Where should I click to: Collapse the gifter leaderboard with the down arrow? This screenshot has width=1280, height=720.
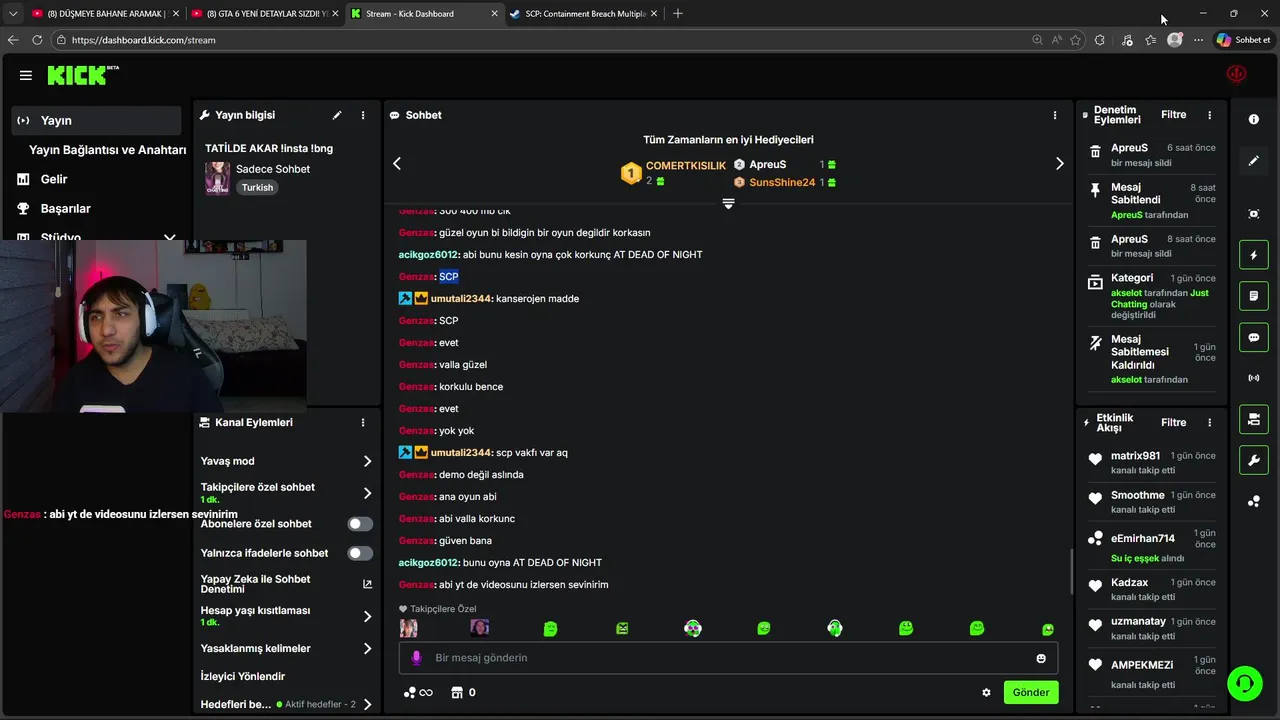728,203
